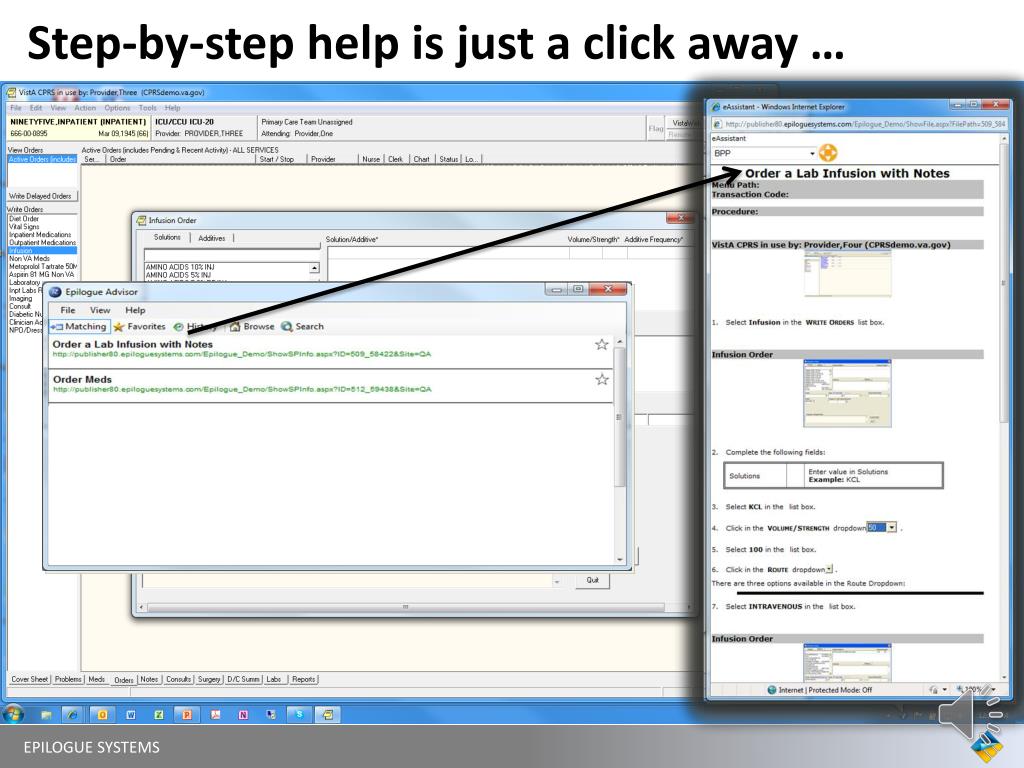Open Solutions tab in Infusion Order
This screenshot has height=768, width=1024.
[167, 238]
